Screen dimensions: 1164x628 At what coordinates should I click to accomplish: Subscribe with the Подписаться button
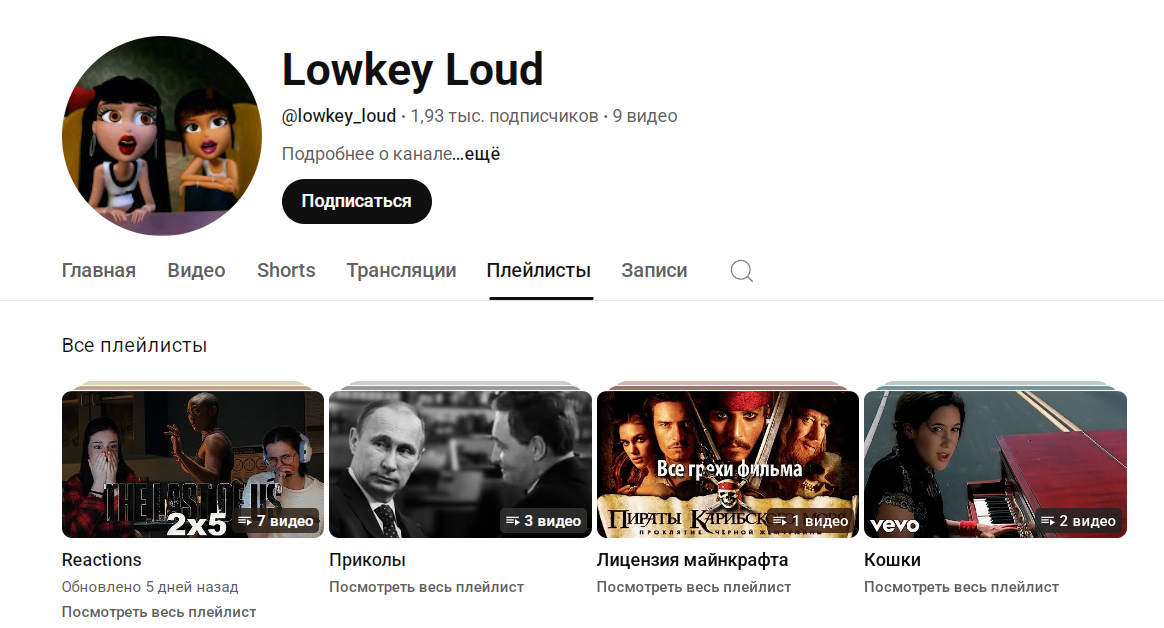tap(356, 201)
